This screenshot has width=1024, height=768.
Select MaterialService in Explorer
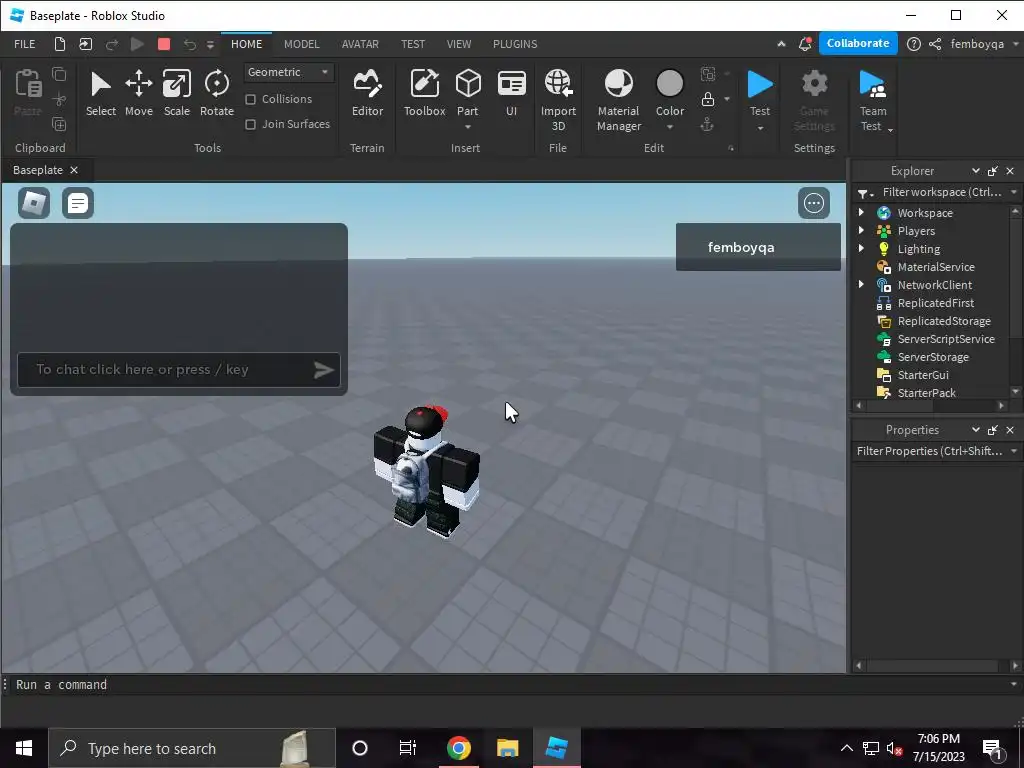click(936, 266)
